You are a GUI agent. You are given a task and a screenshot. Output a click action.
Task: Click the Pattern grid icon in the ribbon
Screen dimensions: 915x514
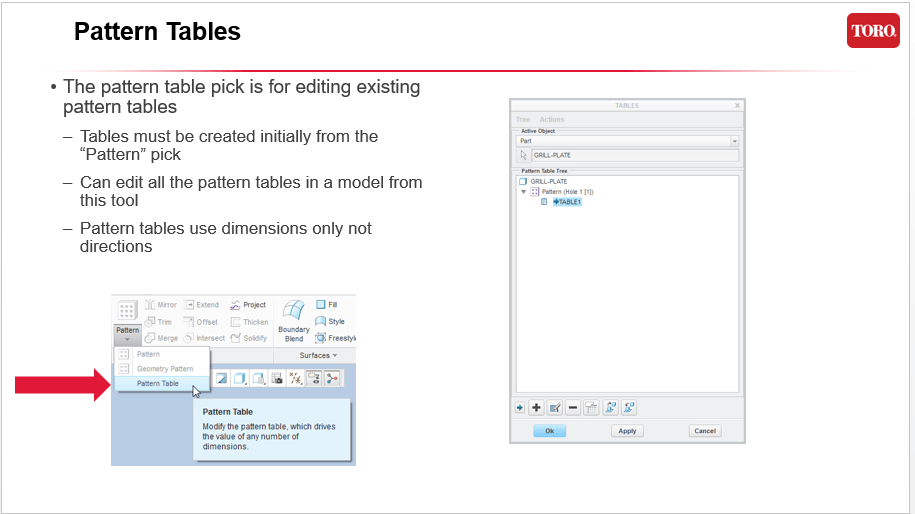point(127,310)
